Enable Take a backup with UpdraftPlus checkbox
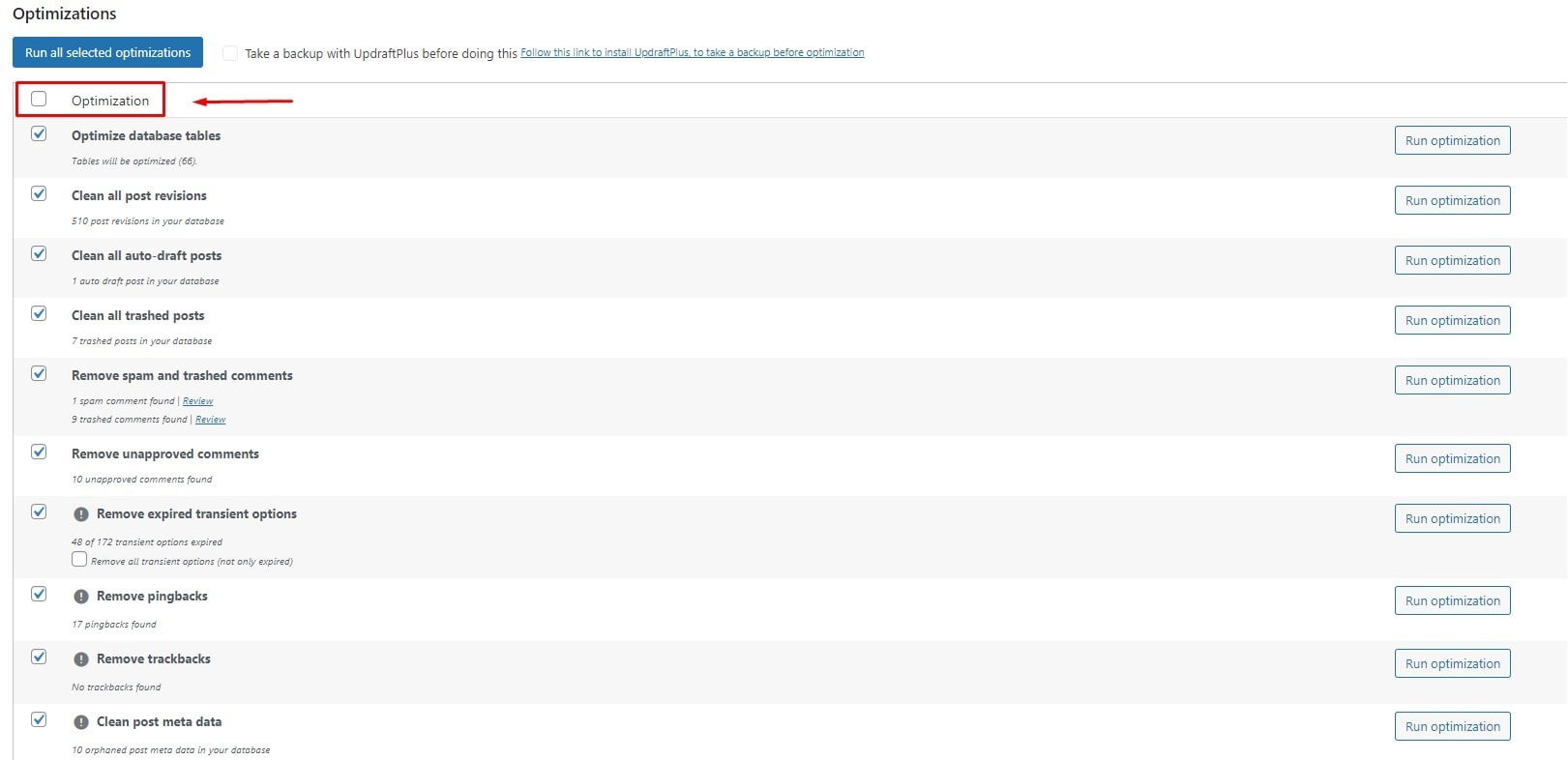This screenshot has height=760, width=1568. 230,53
